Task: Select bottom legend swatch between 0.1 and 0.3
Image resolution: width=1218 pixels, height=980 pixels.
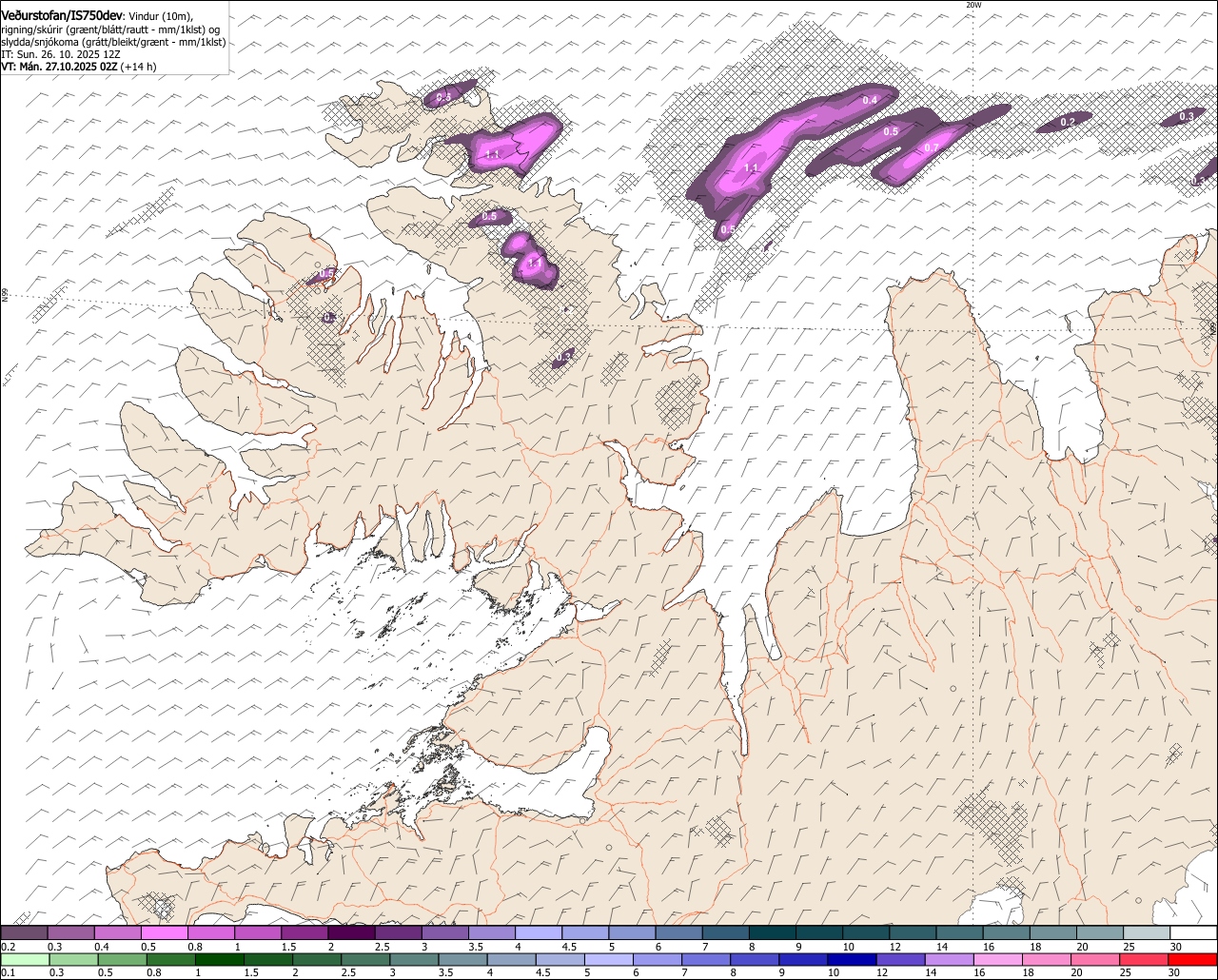Action: click(24, 959)
